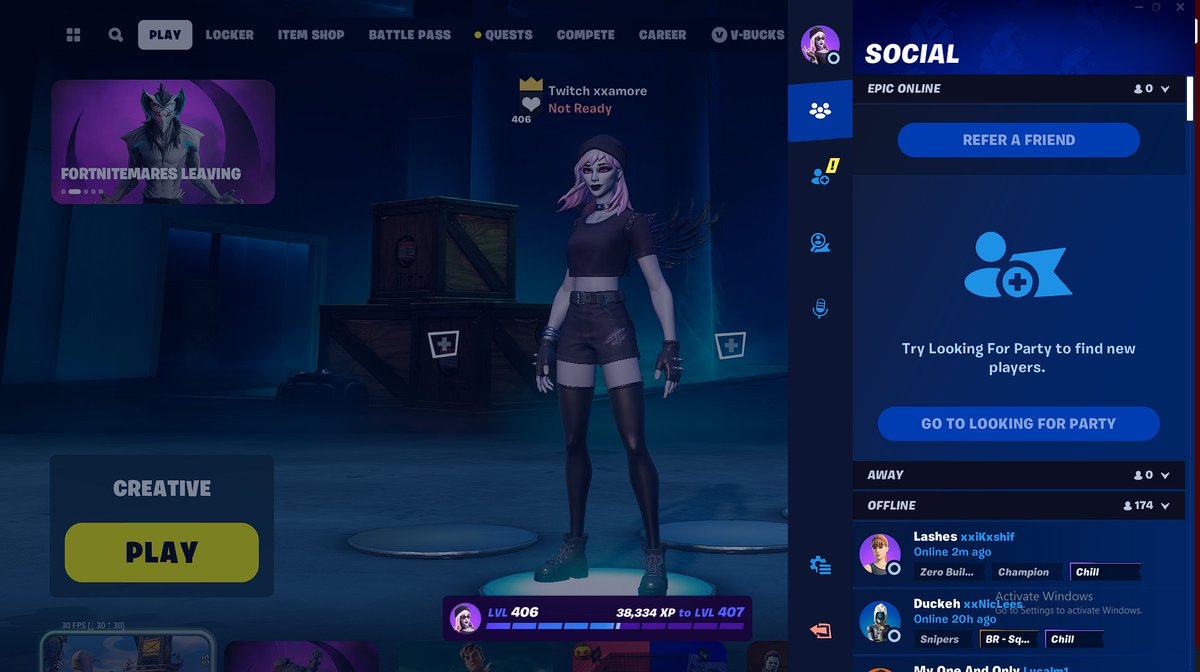This screenshot has height=672, width=1200.
Task: Select first island thumbnail at bottom
Action: [x=127, y=652]
